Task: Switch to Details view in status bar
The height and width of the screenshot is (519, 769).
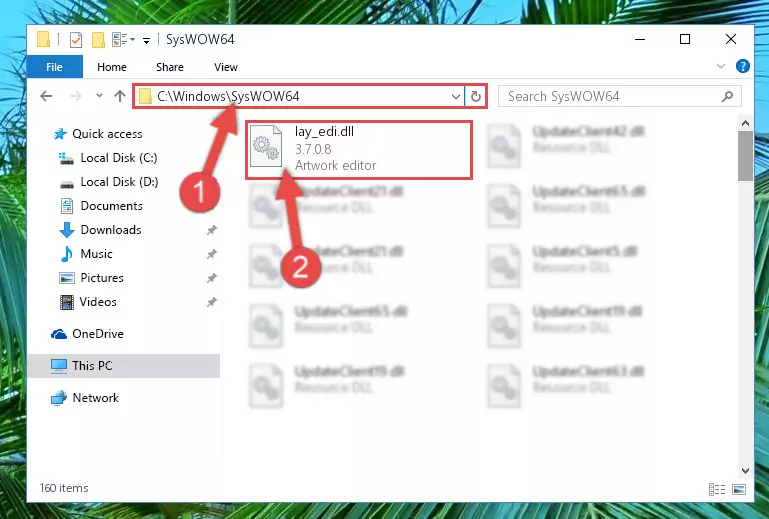Action: pos(717,489)
